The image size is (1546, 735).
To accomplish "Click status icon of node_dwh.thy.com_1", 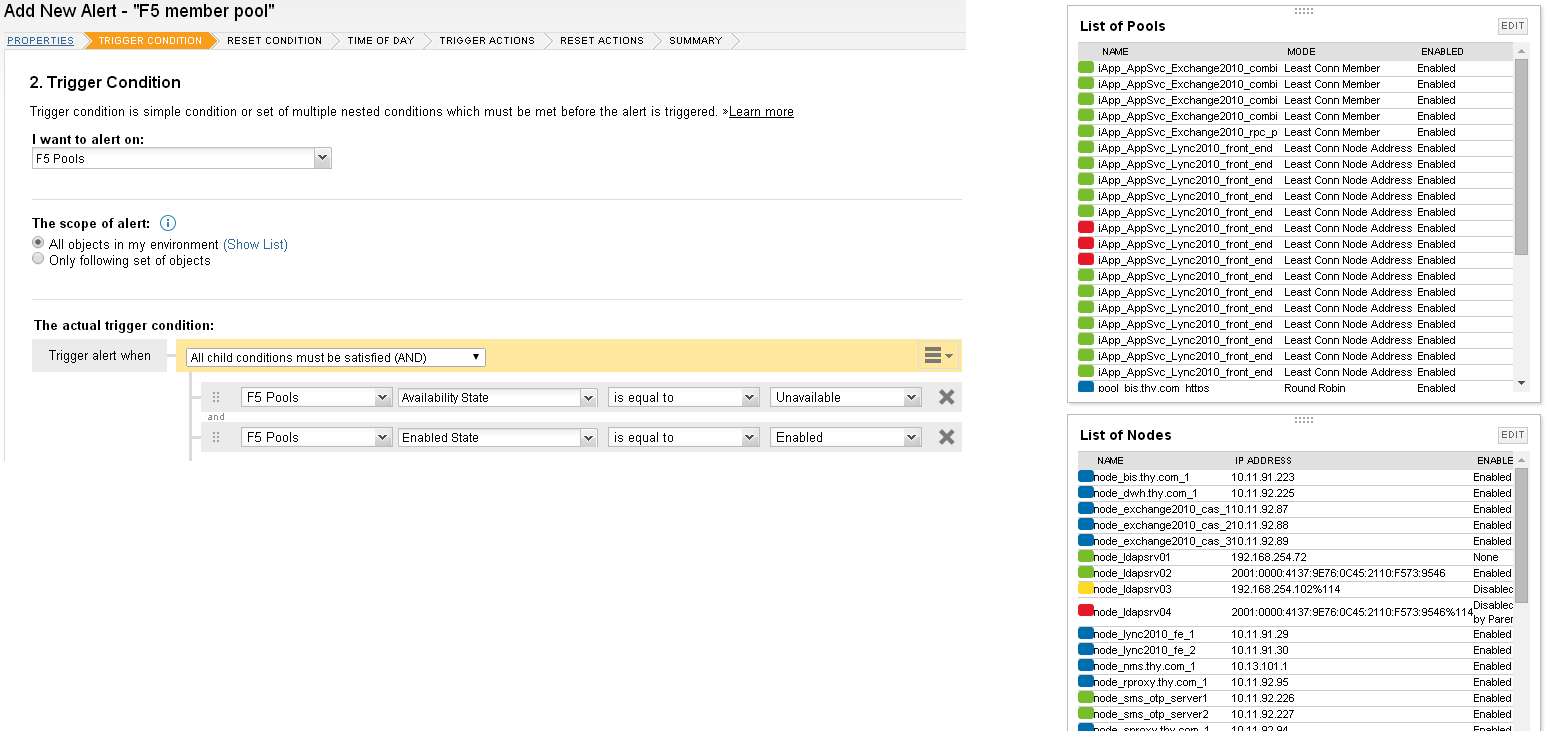I will tap(1086, 493).
